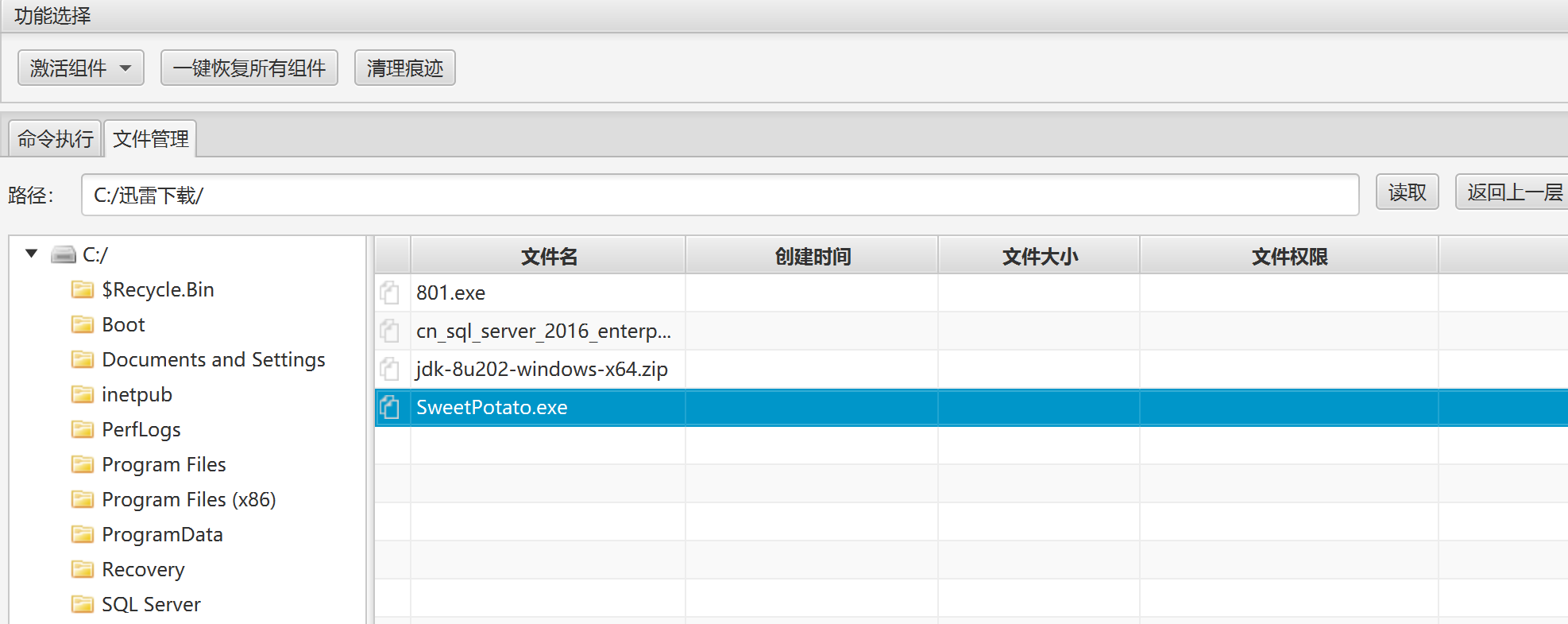Click the C:/ drive icon in tree

click(64, 254)
